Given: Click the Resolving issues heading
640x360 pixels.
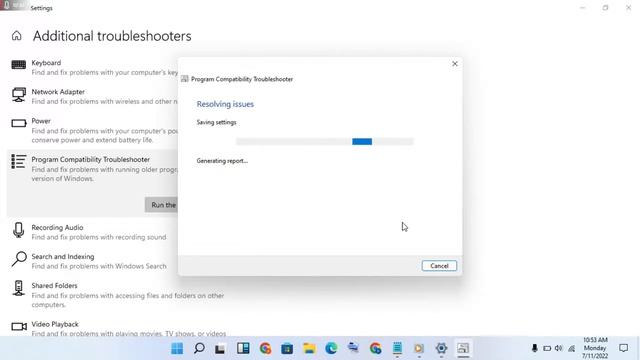Looking at the screenshot, I should (225, 104).
